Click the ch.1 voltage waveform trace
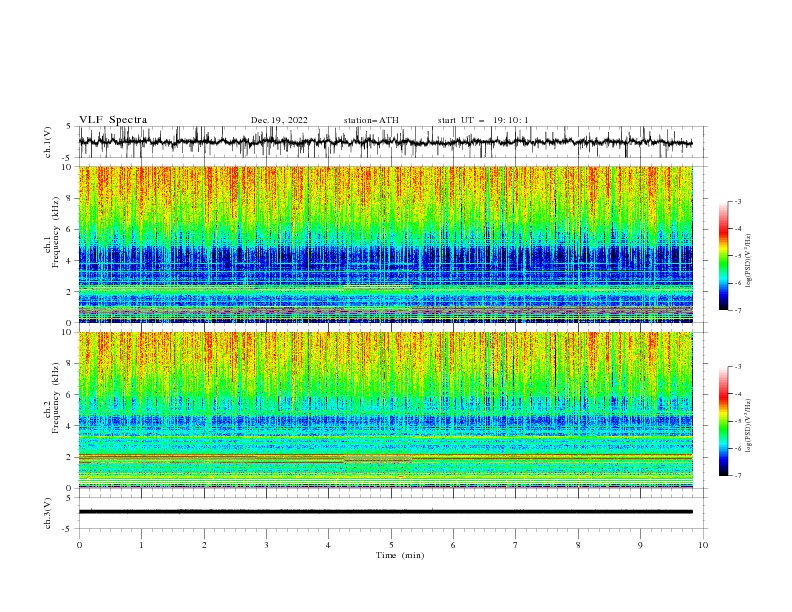792x612 pixels. (x=385, y=142)
